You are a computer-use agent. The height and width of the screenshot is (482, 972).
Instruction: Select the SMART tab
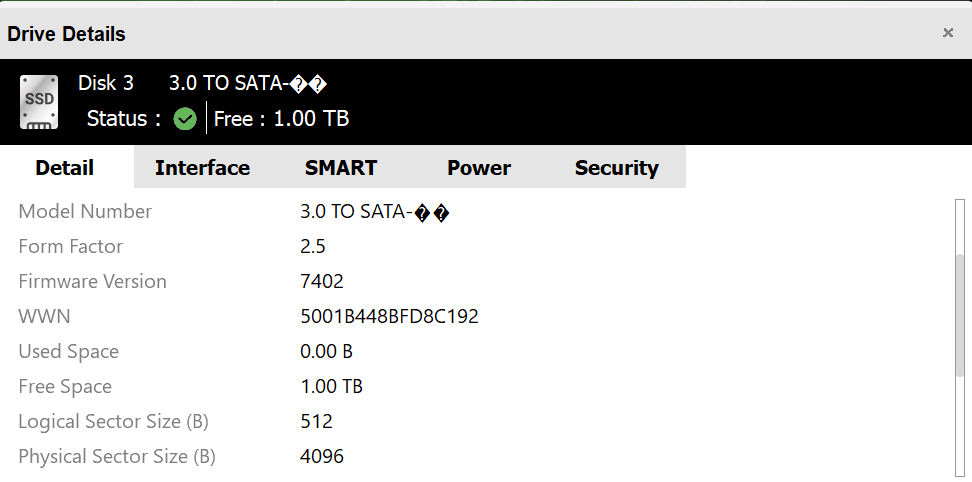tap(341, 168)
